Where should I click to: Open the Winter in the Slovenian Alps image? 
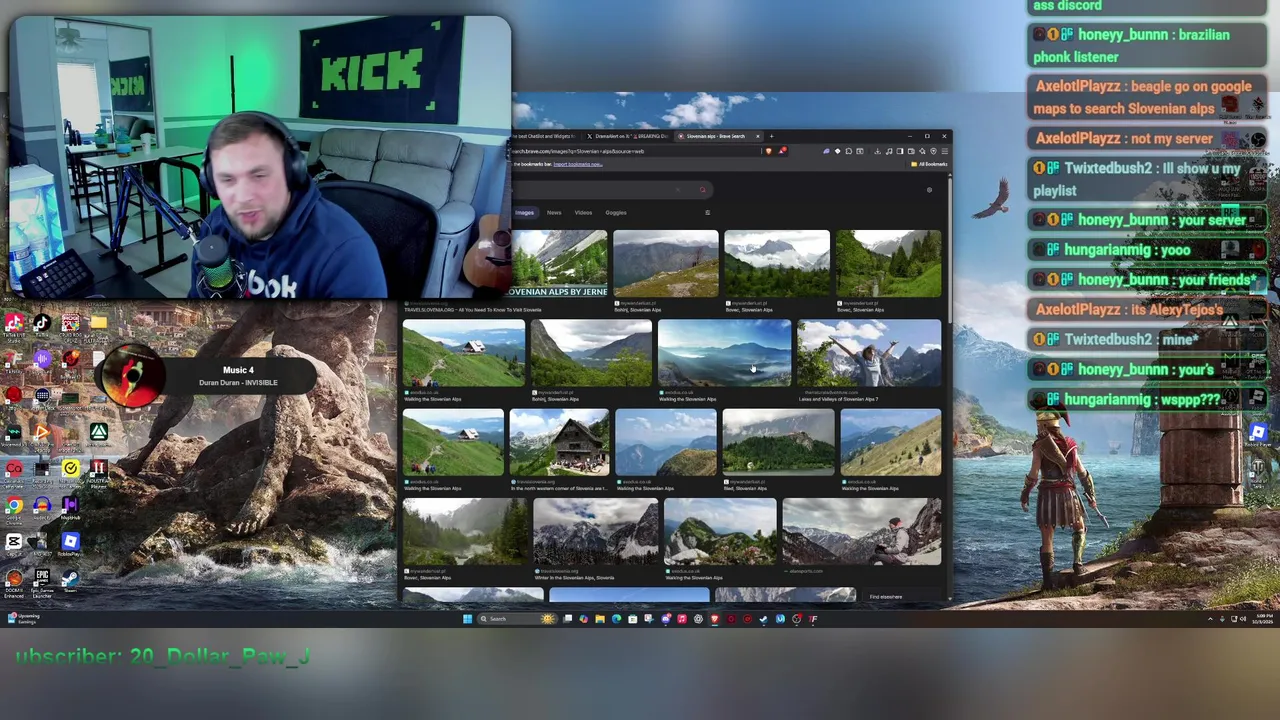[595, 531]
